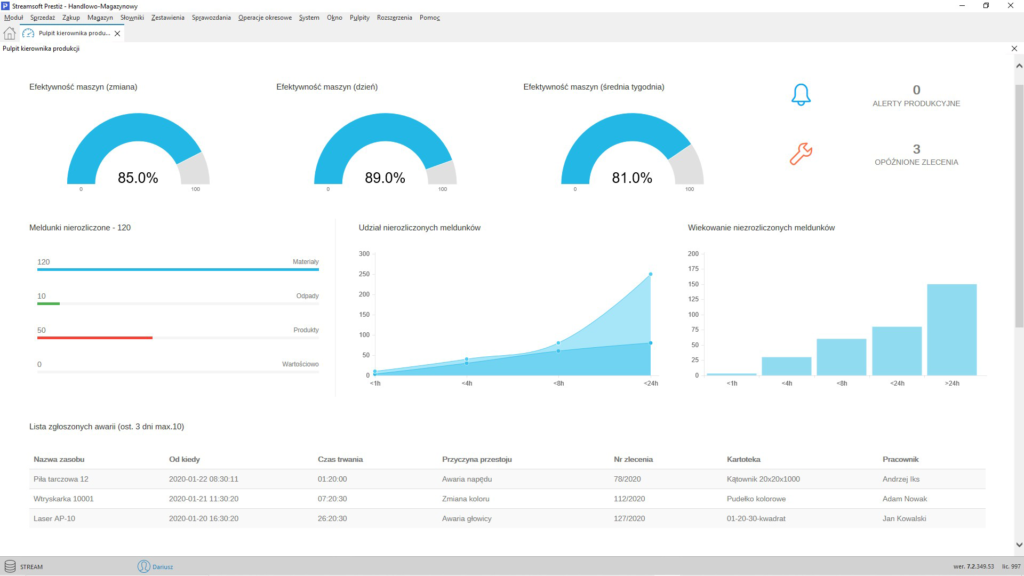
Task: Click the Dariusz user icon in status bar
Action: click(144, 566)
